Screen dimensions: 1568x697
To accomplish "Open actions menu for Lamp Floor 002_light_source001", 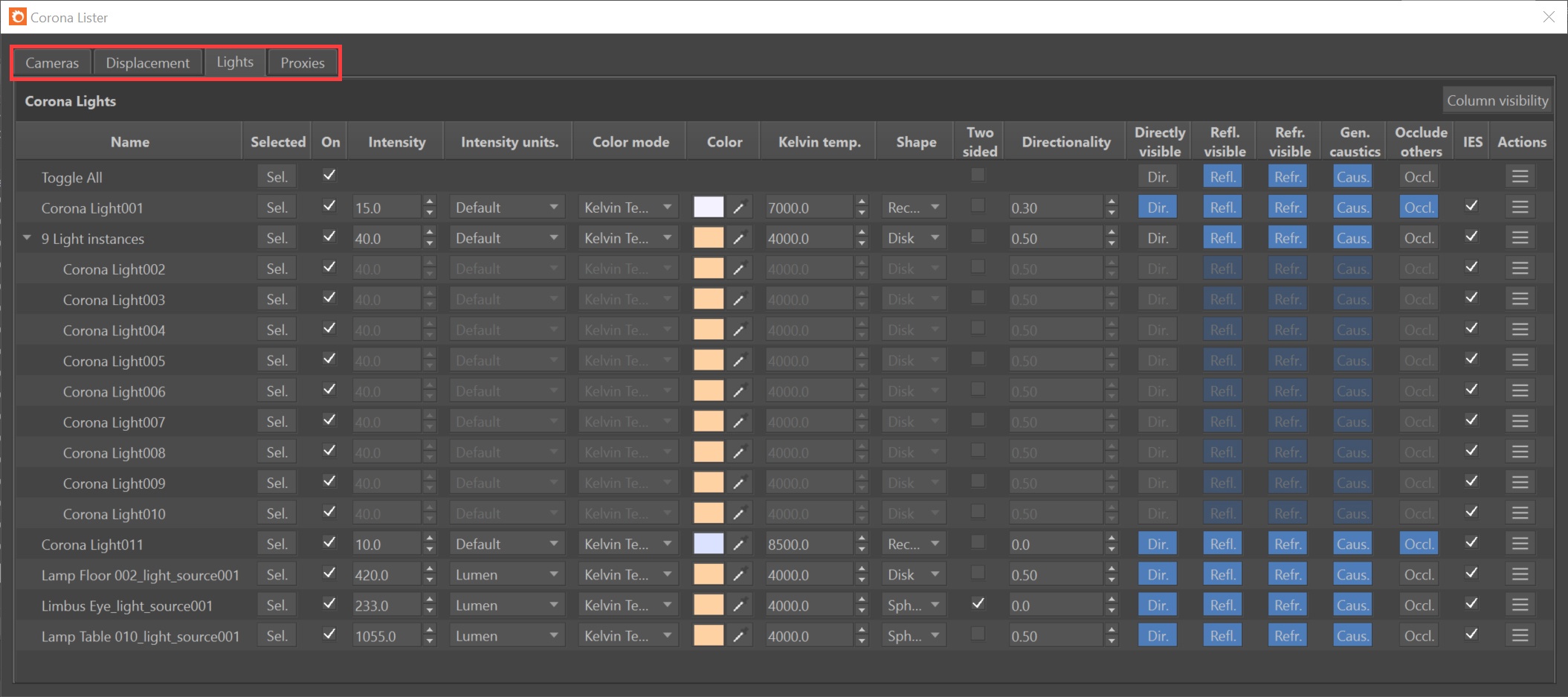I will (1520, 575).
